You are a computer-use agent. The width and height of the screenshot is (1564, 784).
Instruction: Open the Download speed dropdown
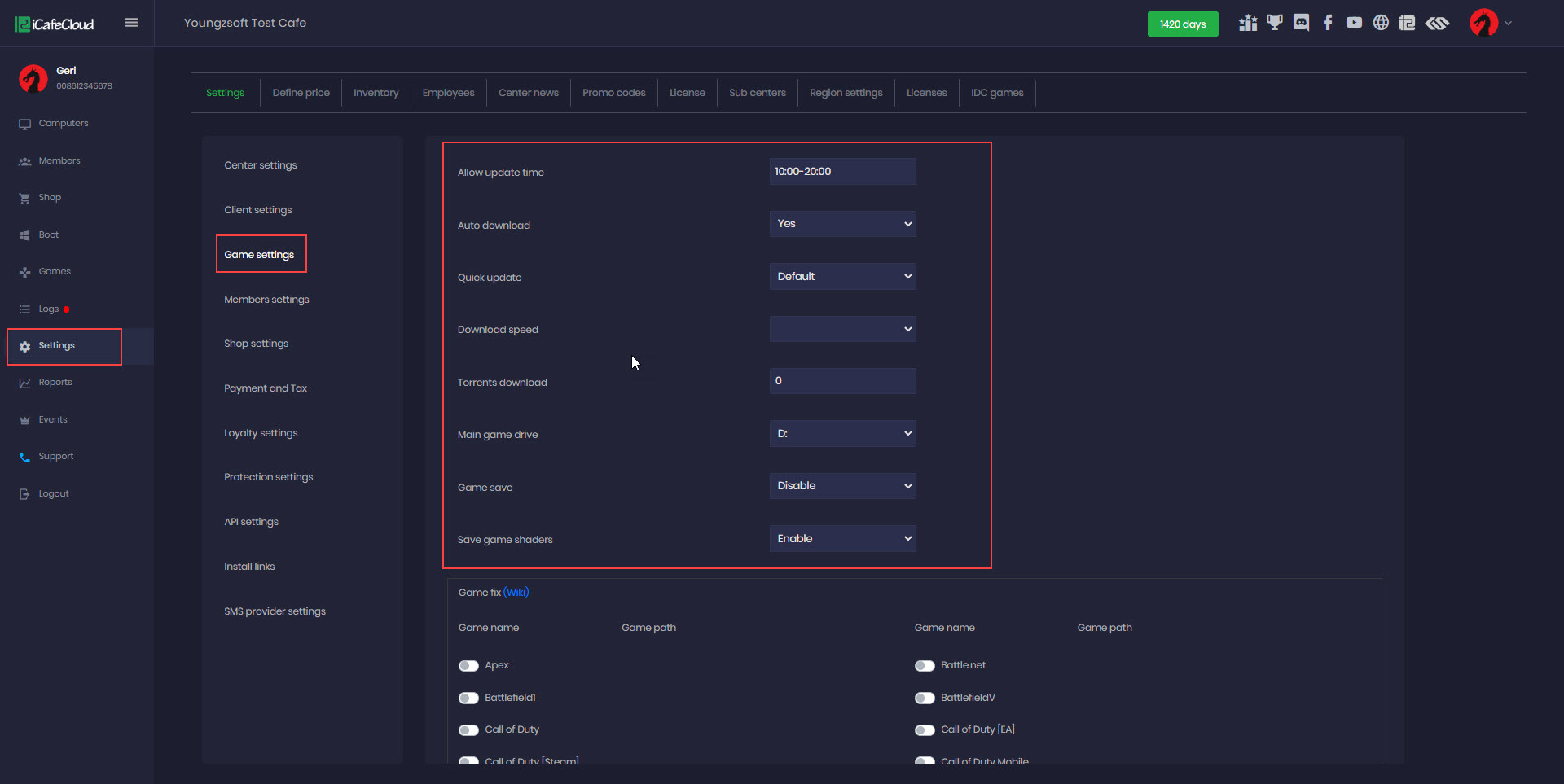(842, 329)
